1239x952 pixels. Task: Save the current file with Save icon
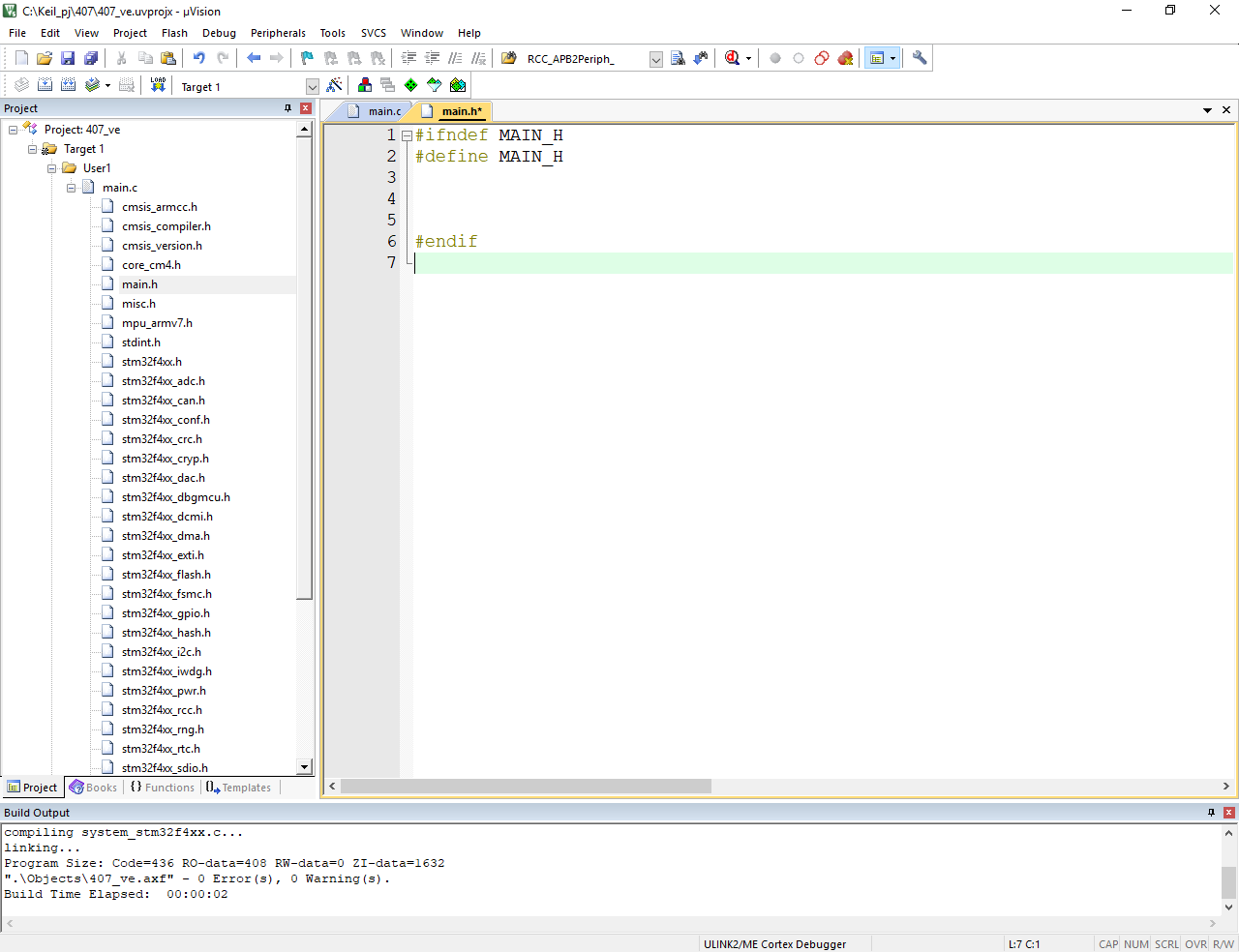coord(68,58)
